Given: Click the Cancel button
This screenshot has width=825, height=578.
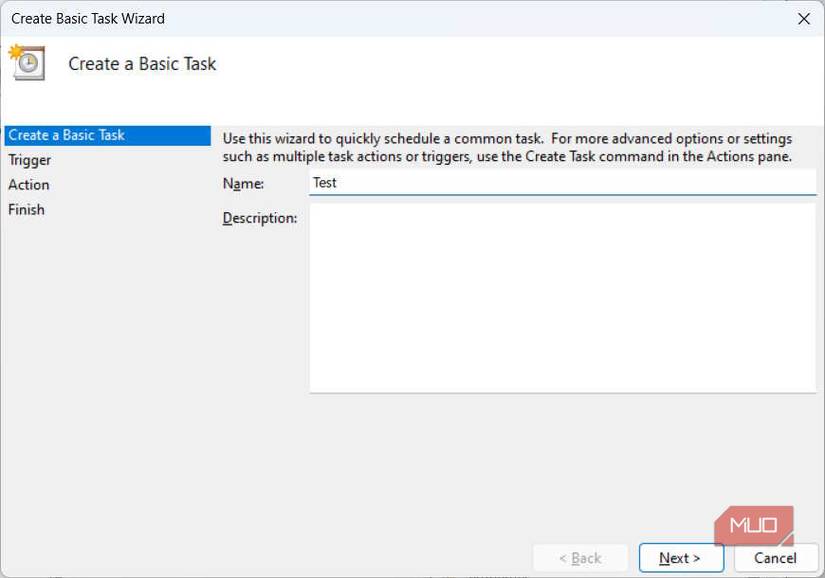Looking at the screenshot, I should [x=777, y=558].
